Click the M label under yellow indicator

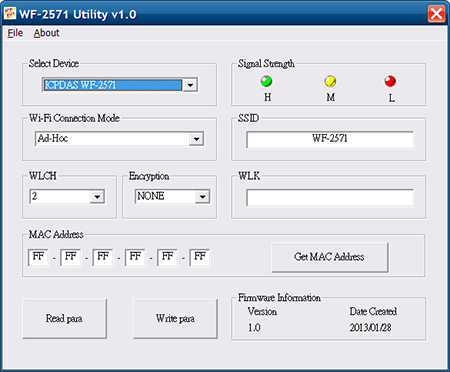(x=330, y=97)
